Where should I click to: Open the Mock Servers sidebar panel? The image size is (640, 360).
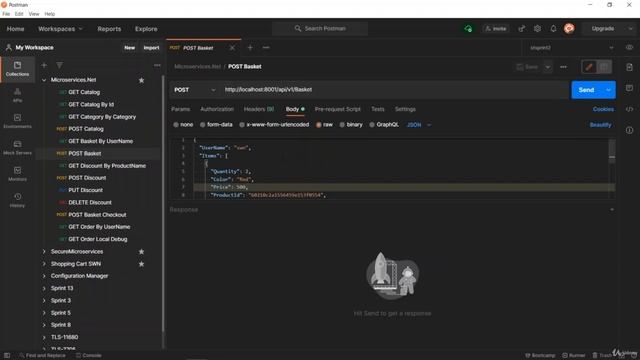17,148
